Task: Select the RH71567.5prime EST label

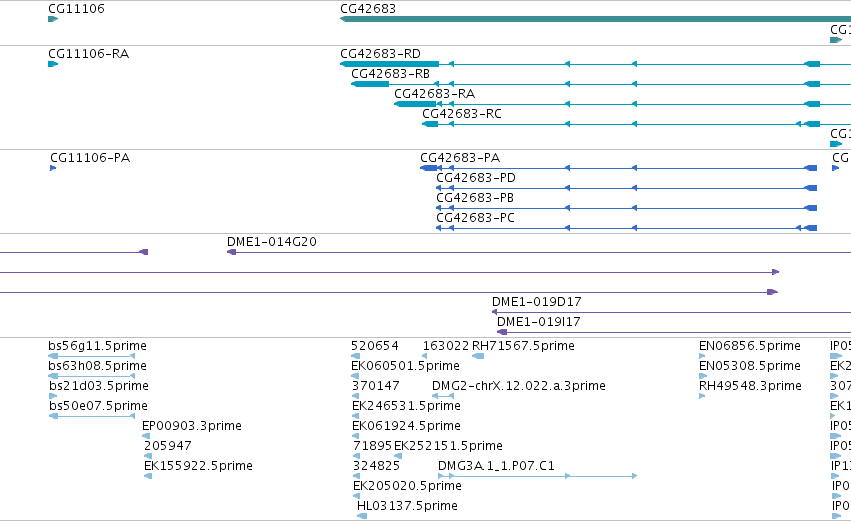Action: point(524,346)
